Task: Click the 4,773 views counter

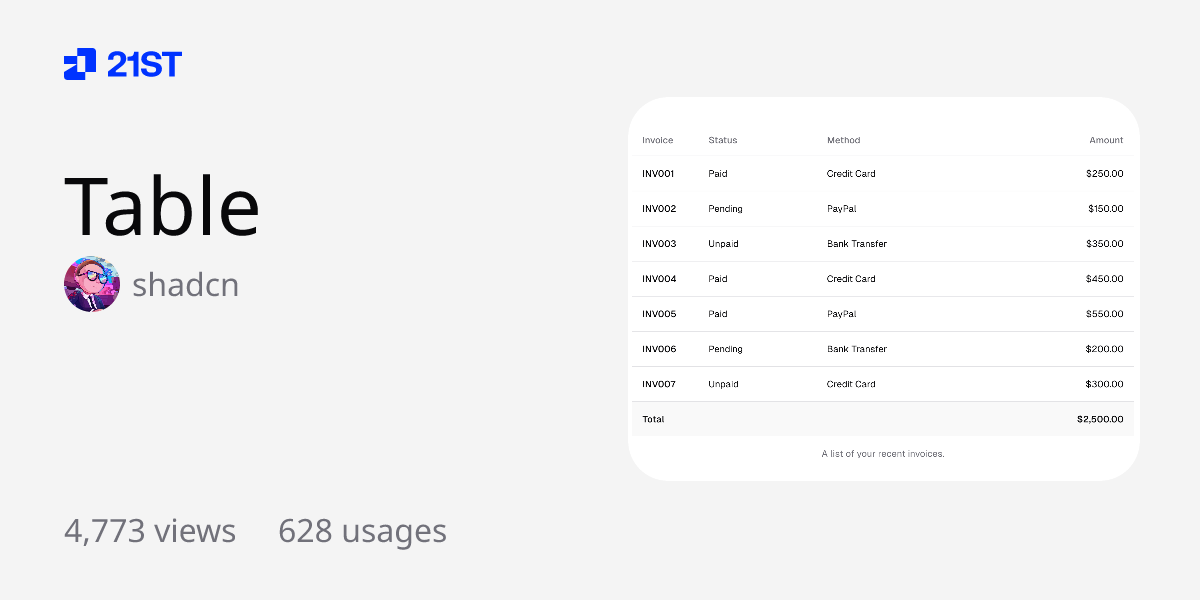Action: [x=150, y=531]
